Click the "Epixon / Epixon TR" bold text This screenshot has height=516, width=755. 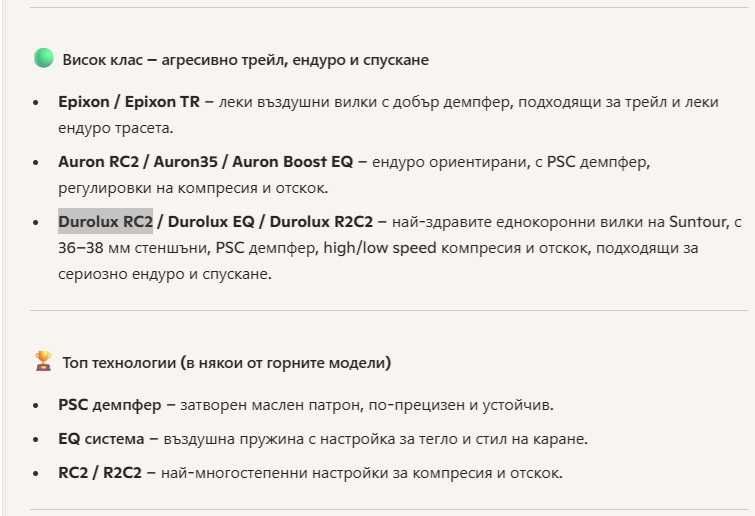[x=129, y=102]
